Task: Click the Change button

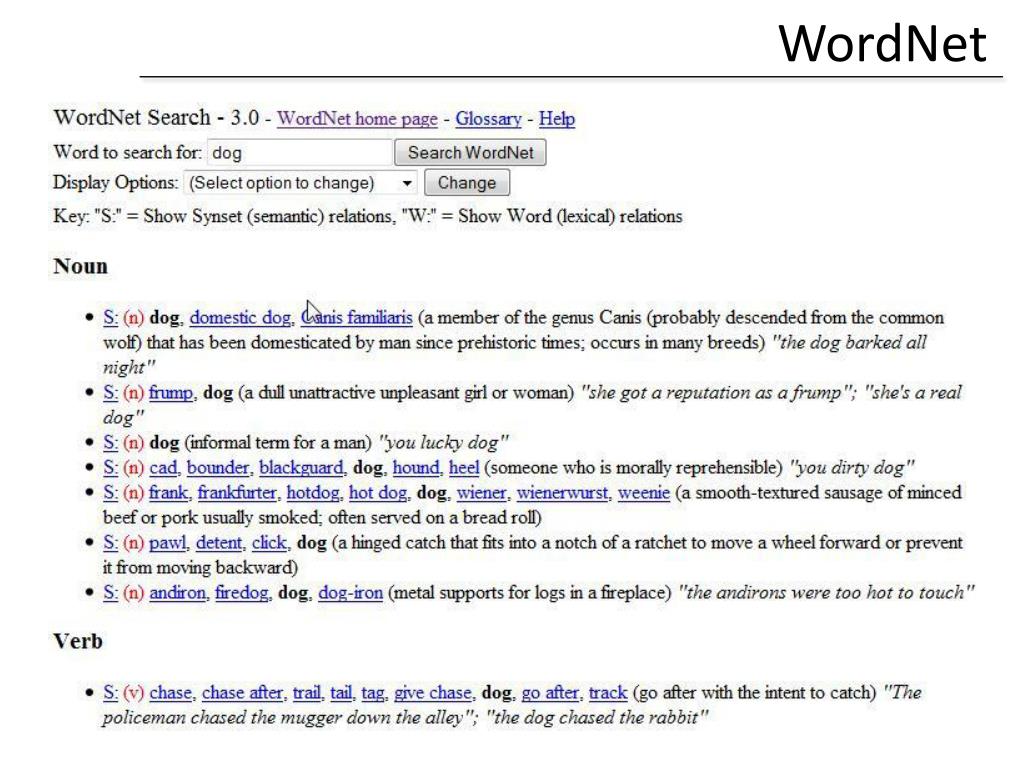Action: [467, 183]
